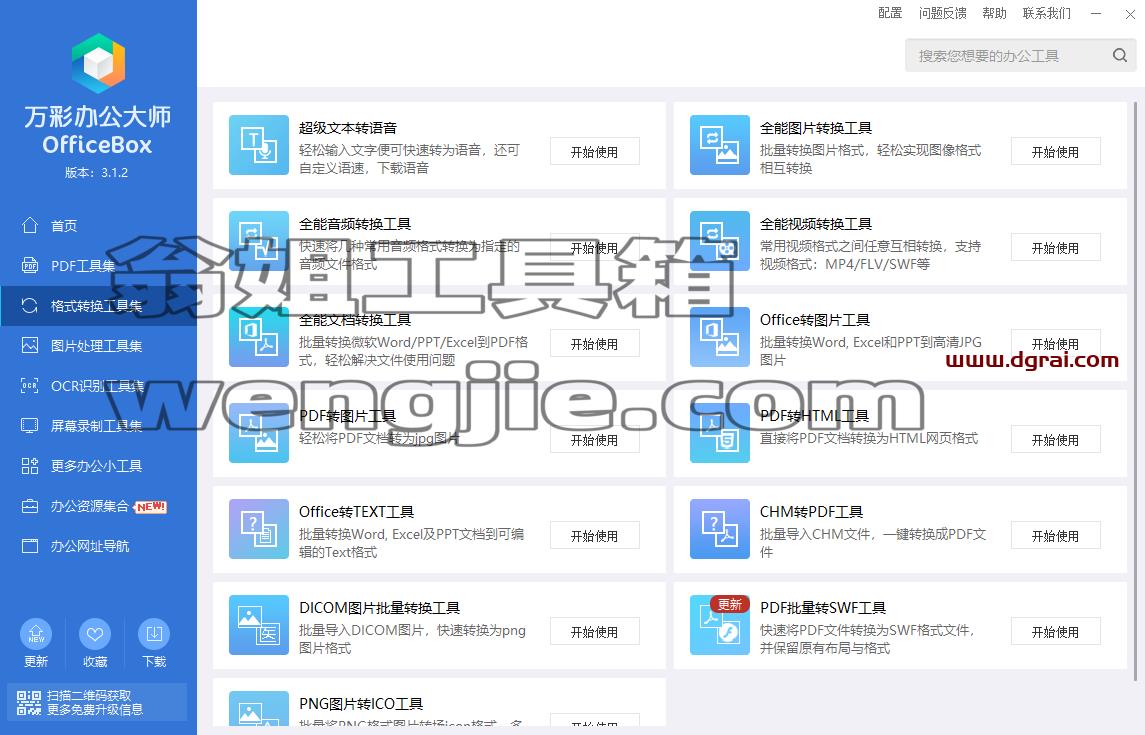Screen dimensions: 1145x735
Task: Click the OfficeBox logo
Action: click(99, 63)
